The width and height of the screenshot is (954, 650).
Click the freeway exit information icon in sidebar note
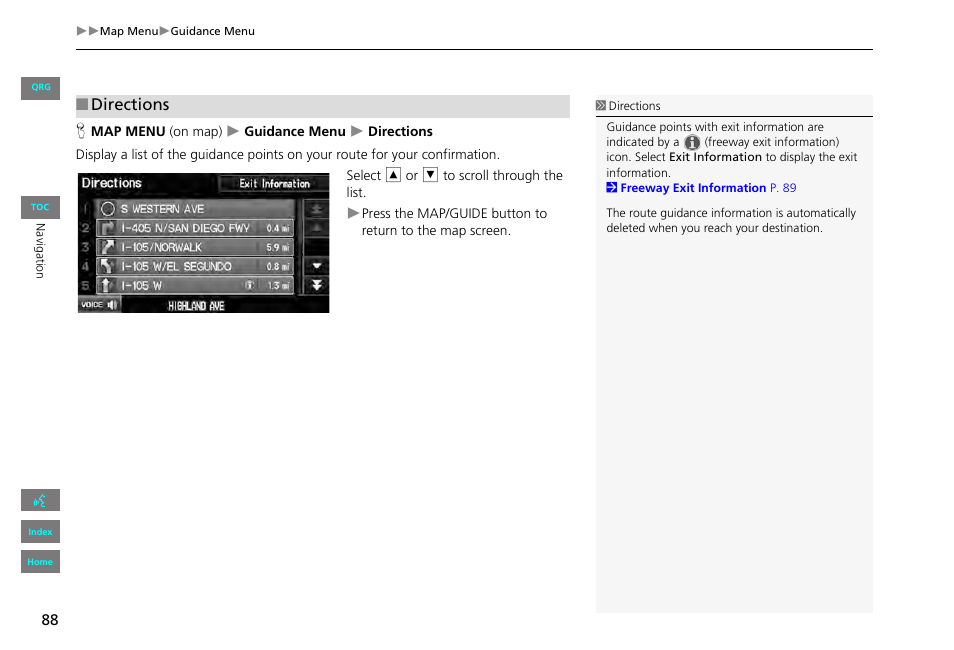point(692,142)
